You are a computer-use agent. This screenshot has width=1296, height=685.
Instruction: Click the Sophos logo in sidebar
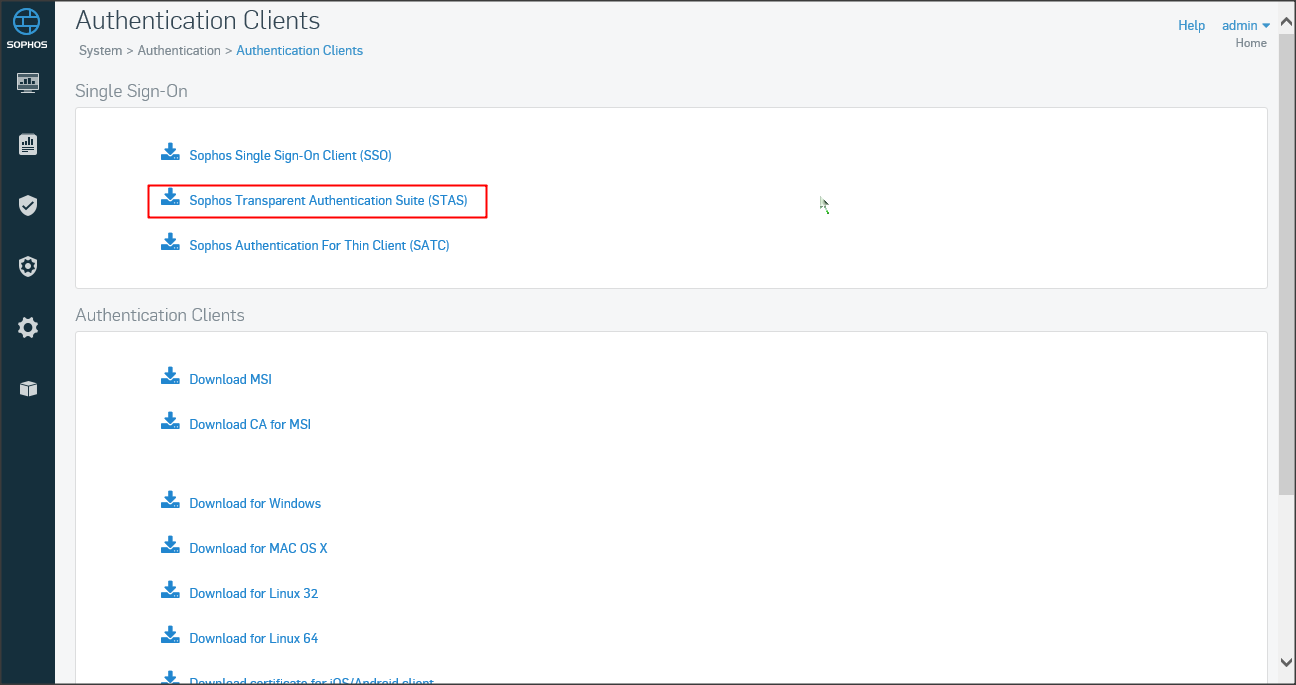tap(27, 27)
